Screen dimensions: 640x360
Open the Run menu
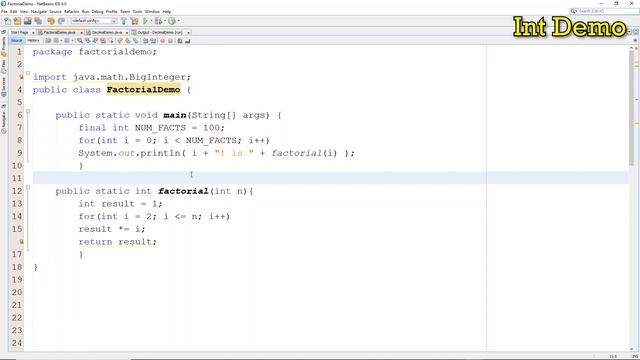click(85, 11)
